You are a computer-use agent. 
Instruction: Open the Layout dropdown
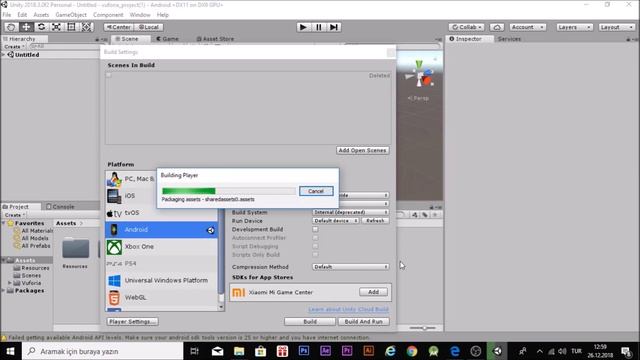617,27
